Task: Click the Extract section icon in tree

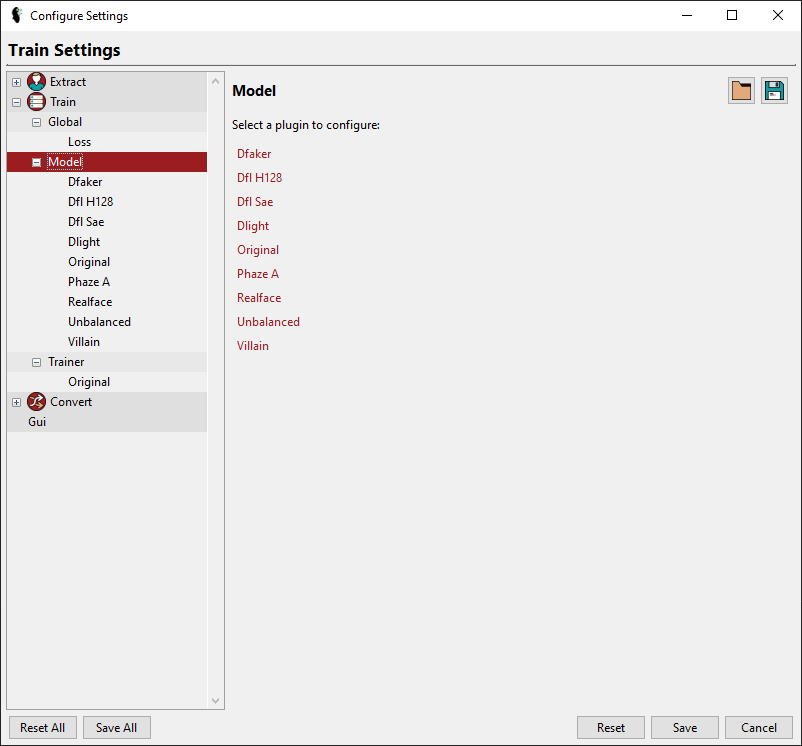Action: [36, 82]
